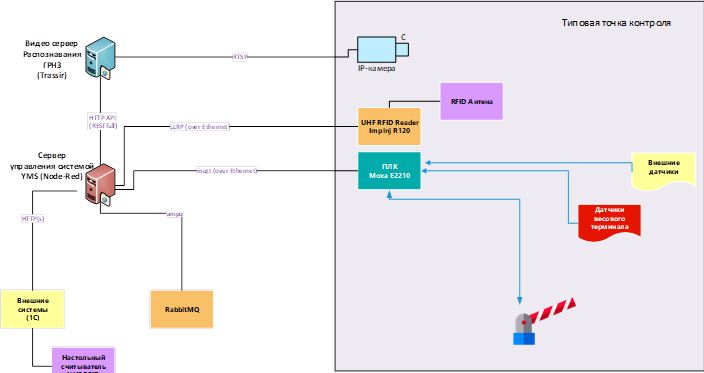
Task: Click the UHF RFID Reader Impinj R120 block
Action: click(389, 127)
